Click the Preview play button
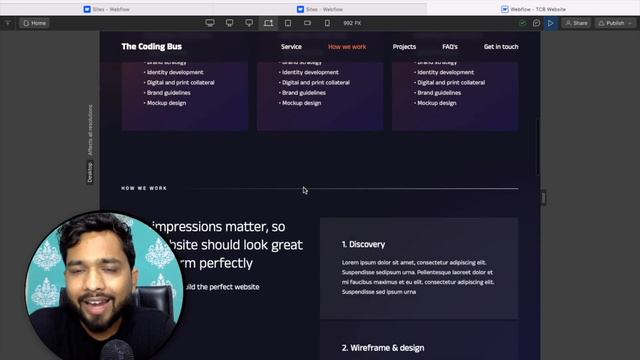 (x=551, y=23)
